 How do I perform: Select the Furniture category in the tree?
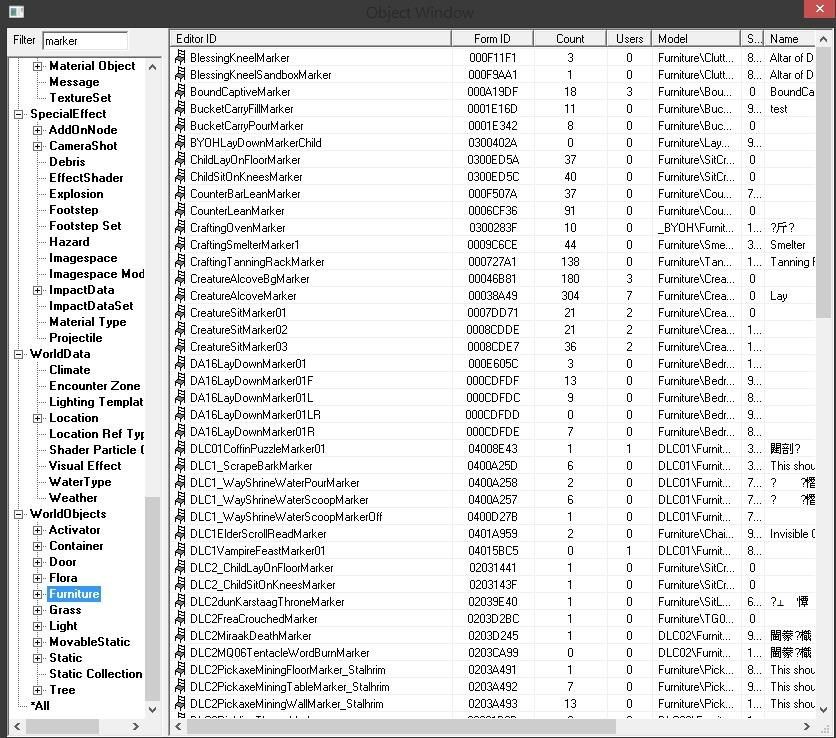pos(74,594)
